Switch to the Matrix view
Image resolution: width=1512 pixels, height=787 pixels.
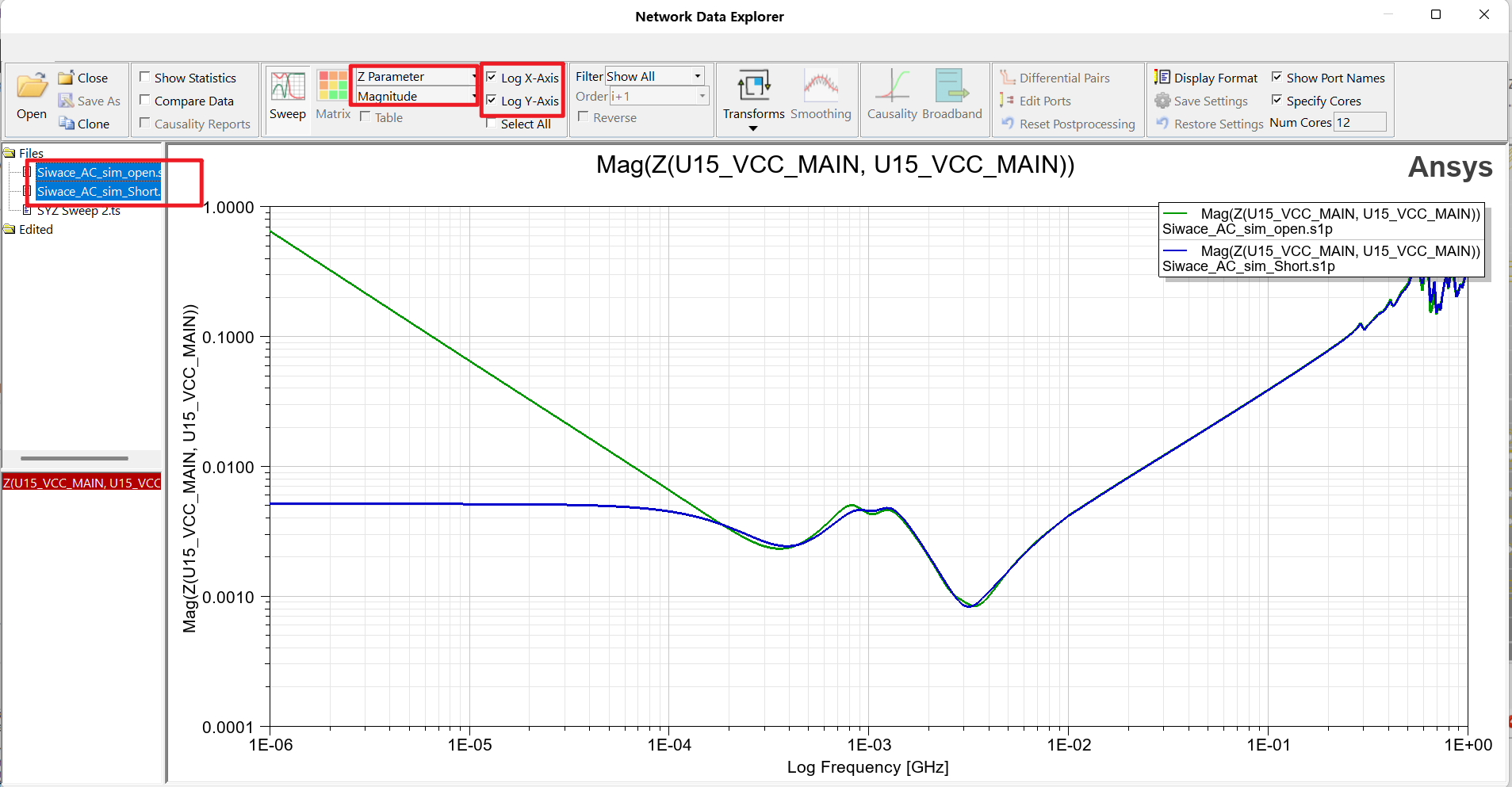point(333,95)
